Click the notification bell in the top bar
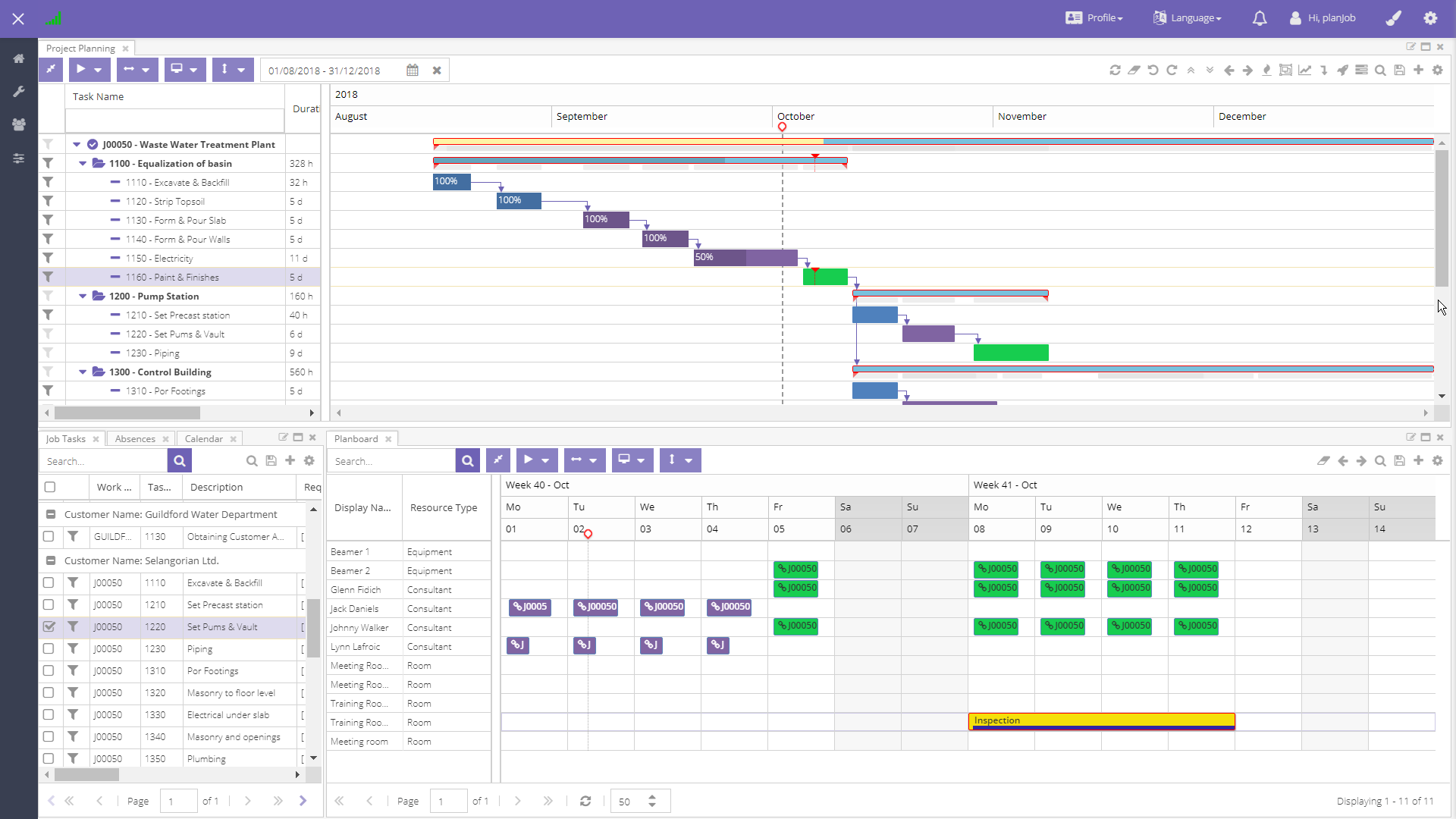The height and width of the screenshot is (819, 1456). (1259, 17)
